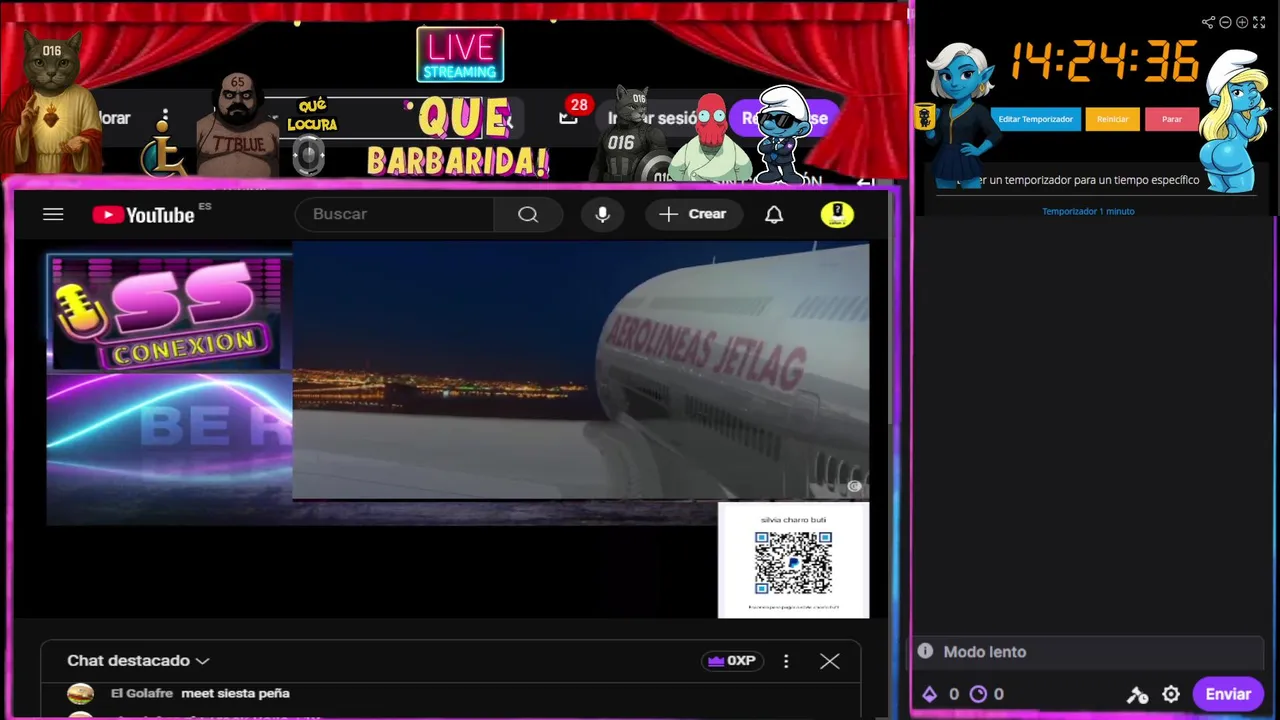Open moderator sword tools icon
Image resolution: width=1280 pixels, height=720 pixels.
[1138, 694]
